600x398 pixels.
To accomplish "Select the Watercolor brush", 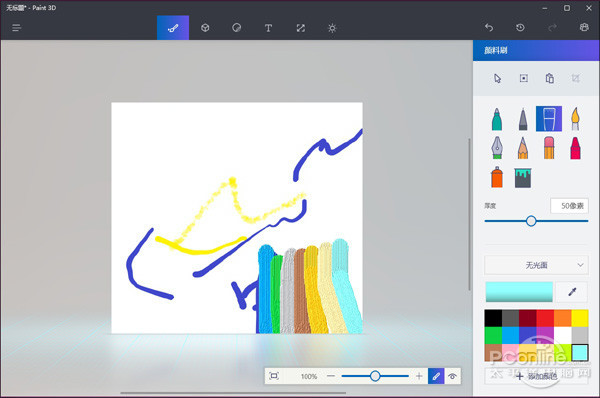I will point(575,119).
